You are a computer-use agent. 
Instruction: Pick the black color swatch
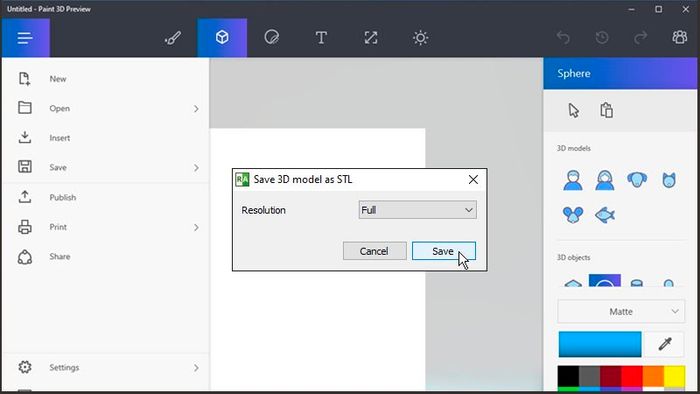pyautogui.click(x=568, y=376)
